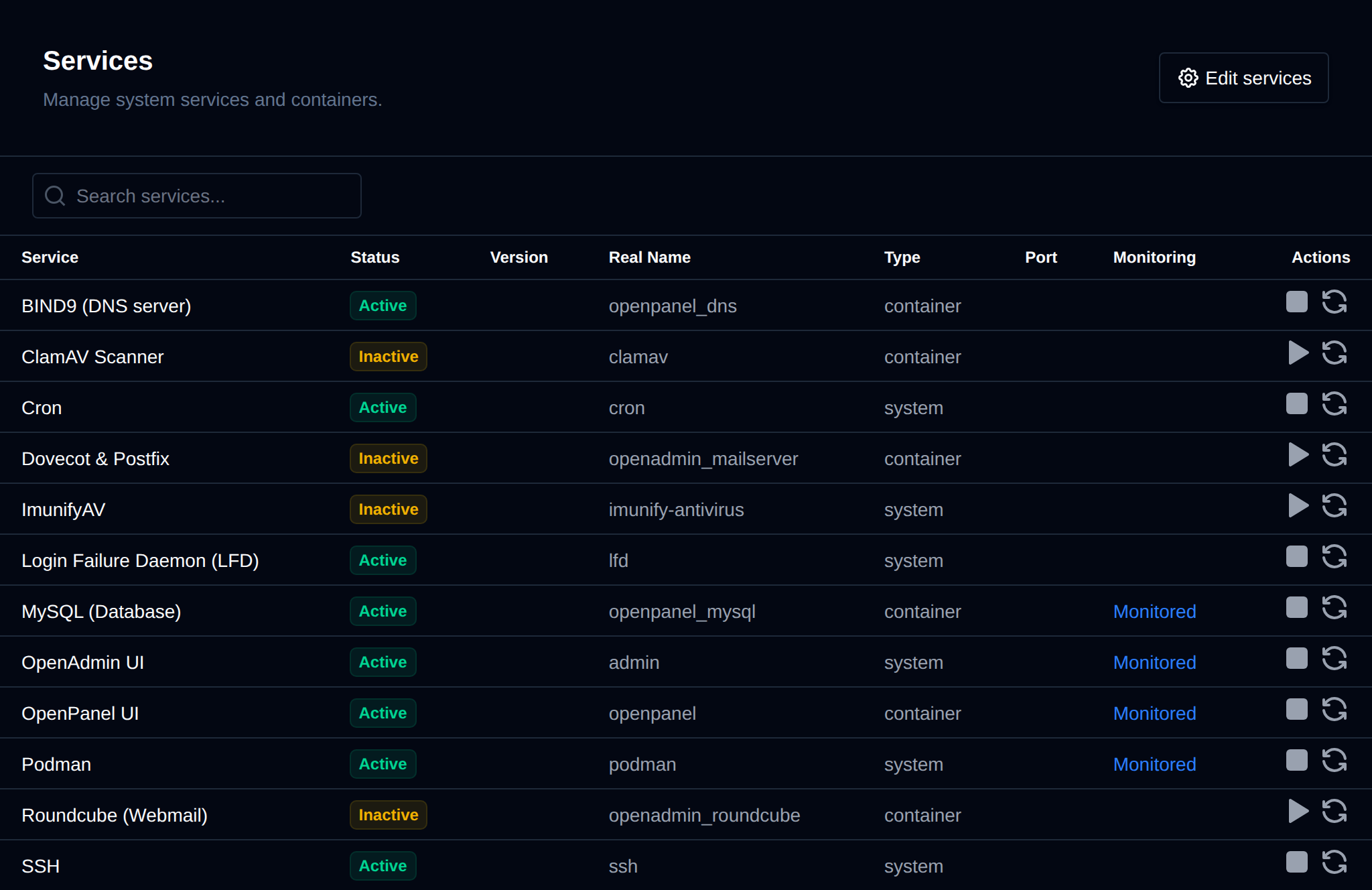This screenshot has height=890, width=1372.
Task: Click the Roundcube (Webmail) service name
Action: [x=115, y=815]
